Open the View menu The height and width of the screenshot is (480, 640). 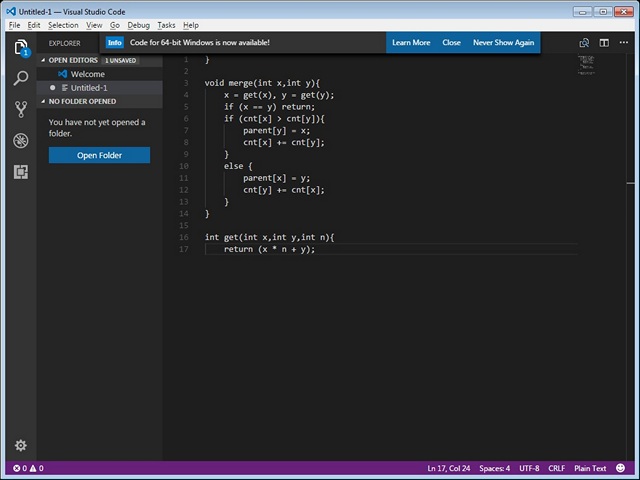click(94, 25)
